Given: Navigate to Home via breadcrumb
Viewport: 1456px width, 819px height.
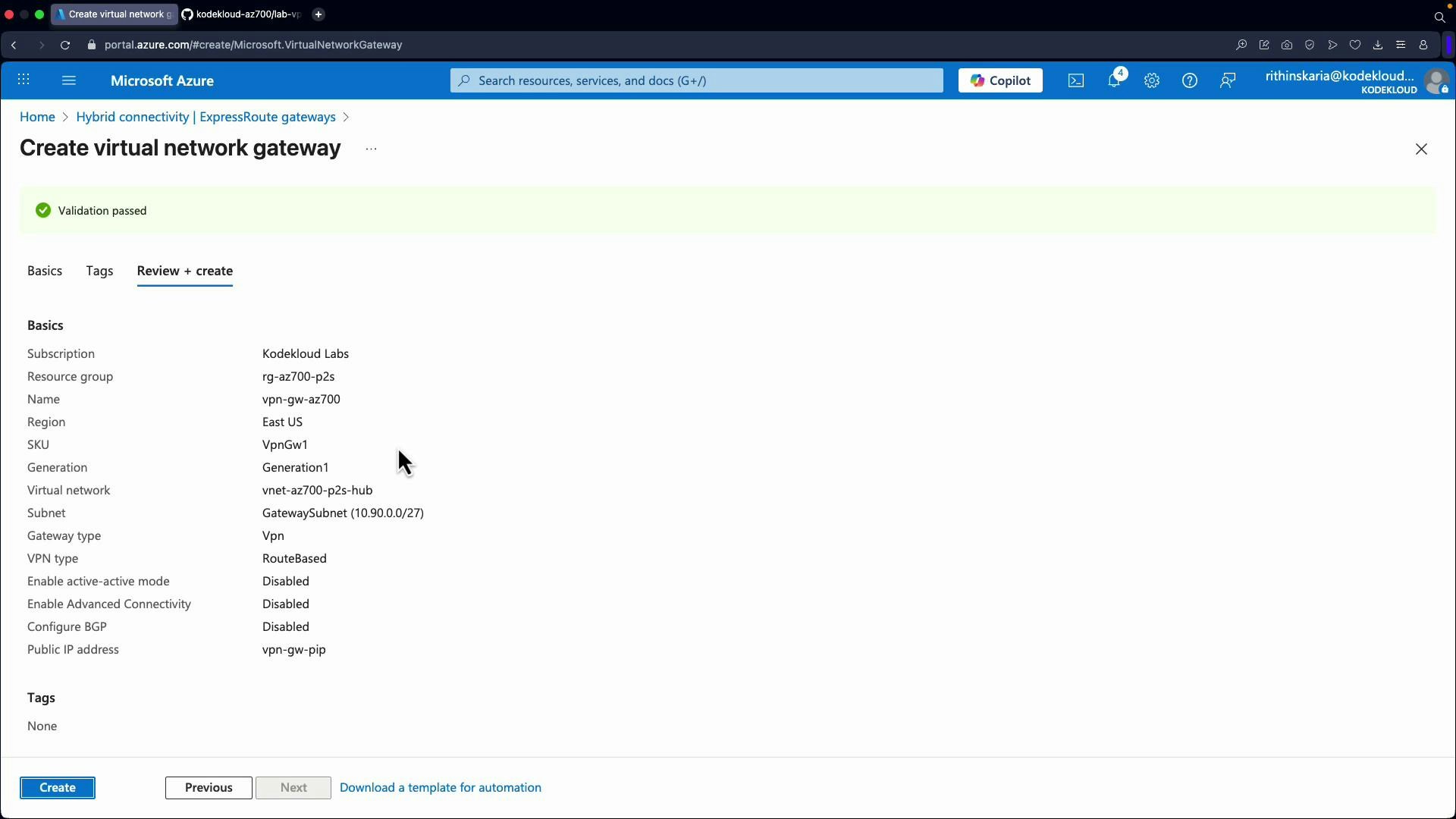Looking at the screenshot, I should (x=37, y=117).
